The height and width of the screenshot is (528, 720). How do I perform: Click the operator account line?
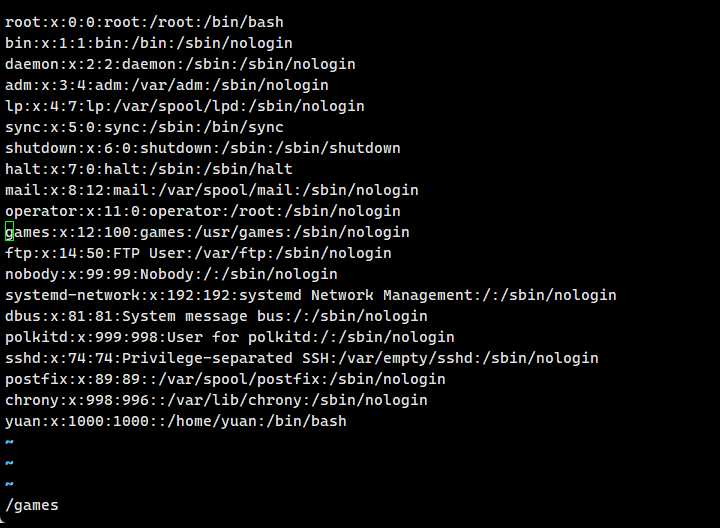pyautogui.click(x=202, y=211)
